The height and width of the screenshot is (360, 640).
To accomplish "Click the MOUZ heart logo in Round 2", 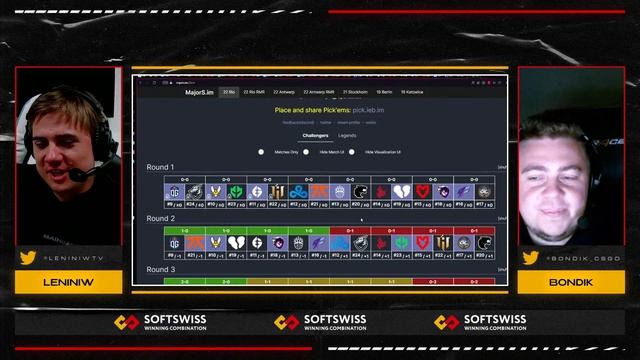I will [422, 243].
